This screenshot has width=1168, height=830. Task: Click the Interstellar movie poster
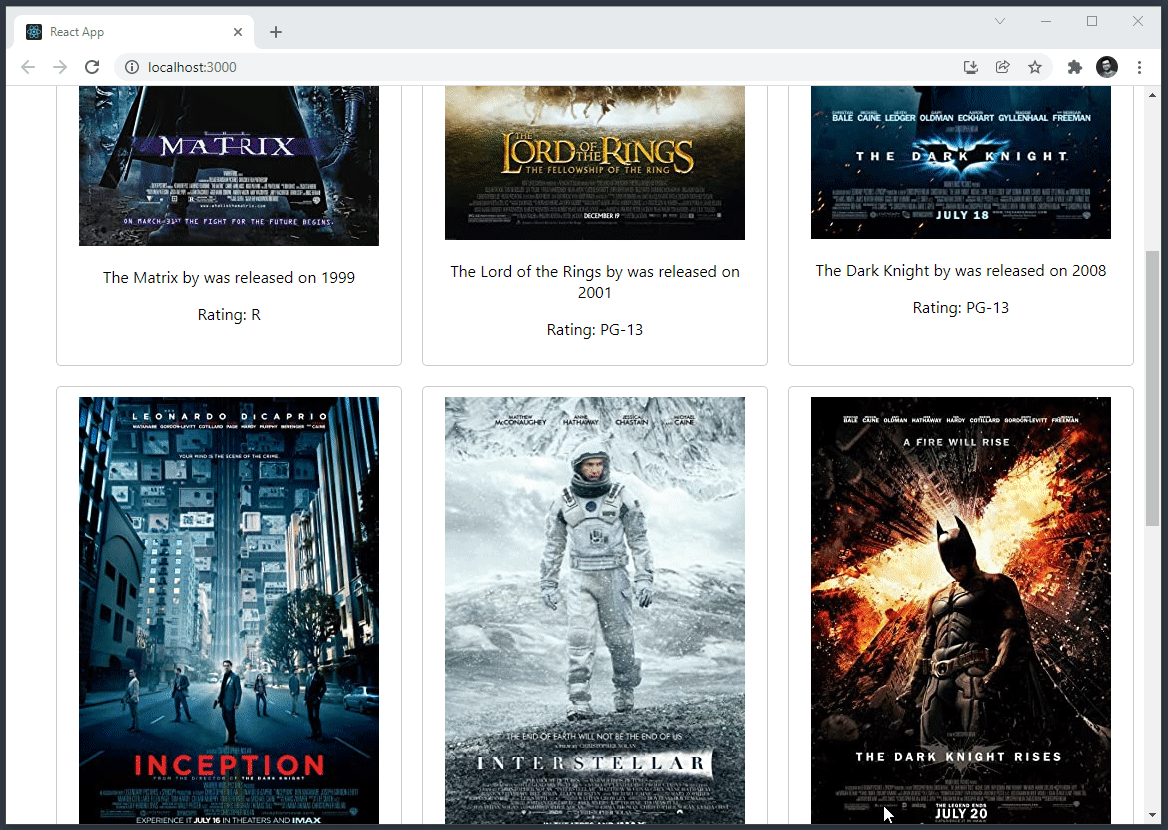[594, 610]
